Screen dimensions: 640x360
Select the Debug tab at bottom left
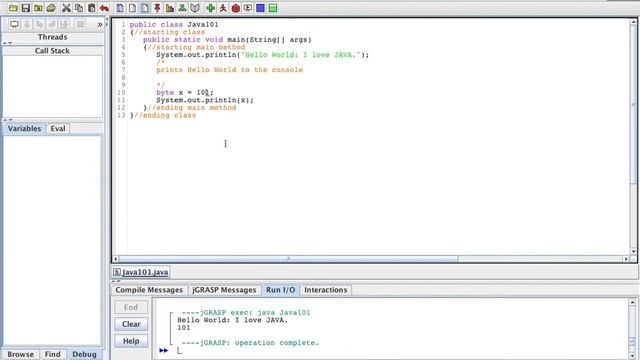(84, 354)
